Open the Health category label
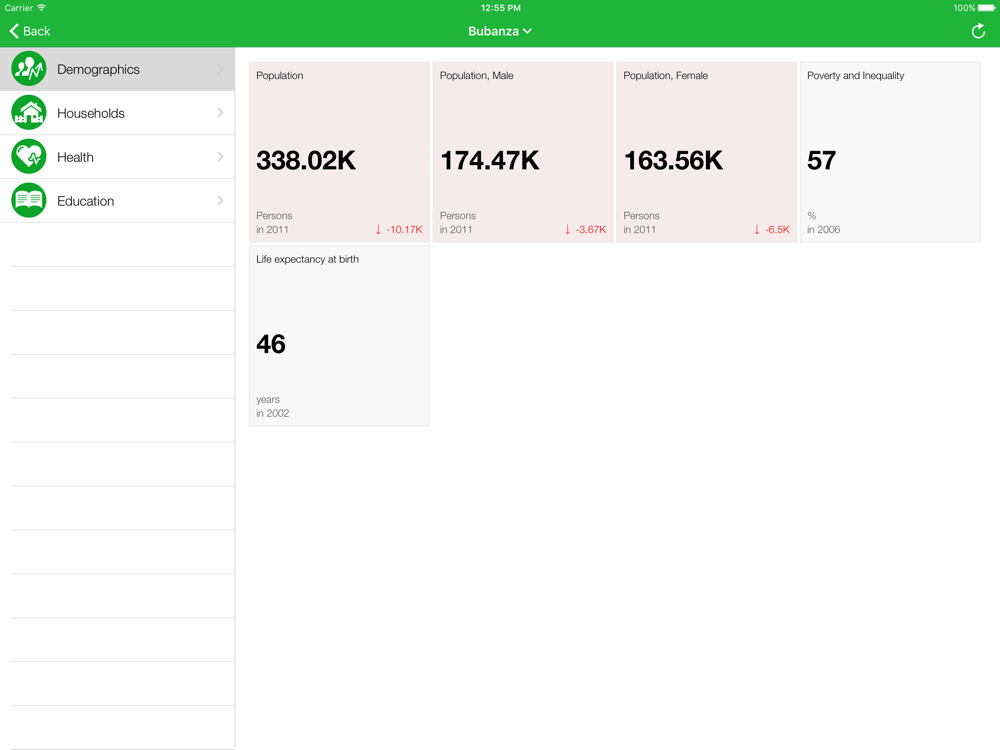 [x=75, y=157]
